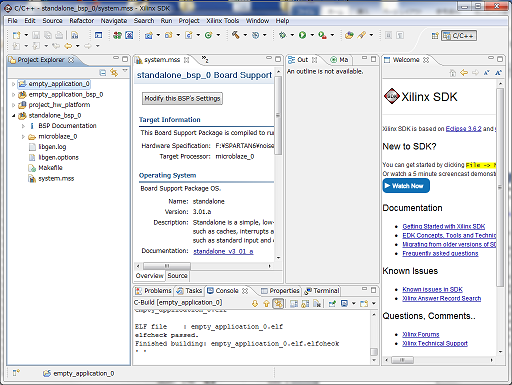
Task: Click the system.mss editor vertical scrollbar
Action: point(278,115)
